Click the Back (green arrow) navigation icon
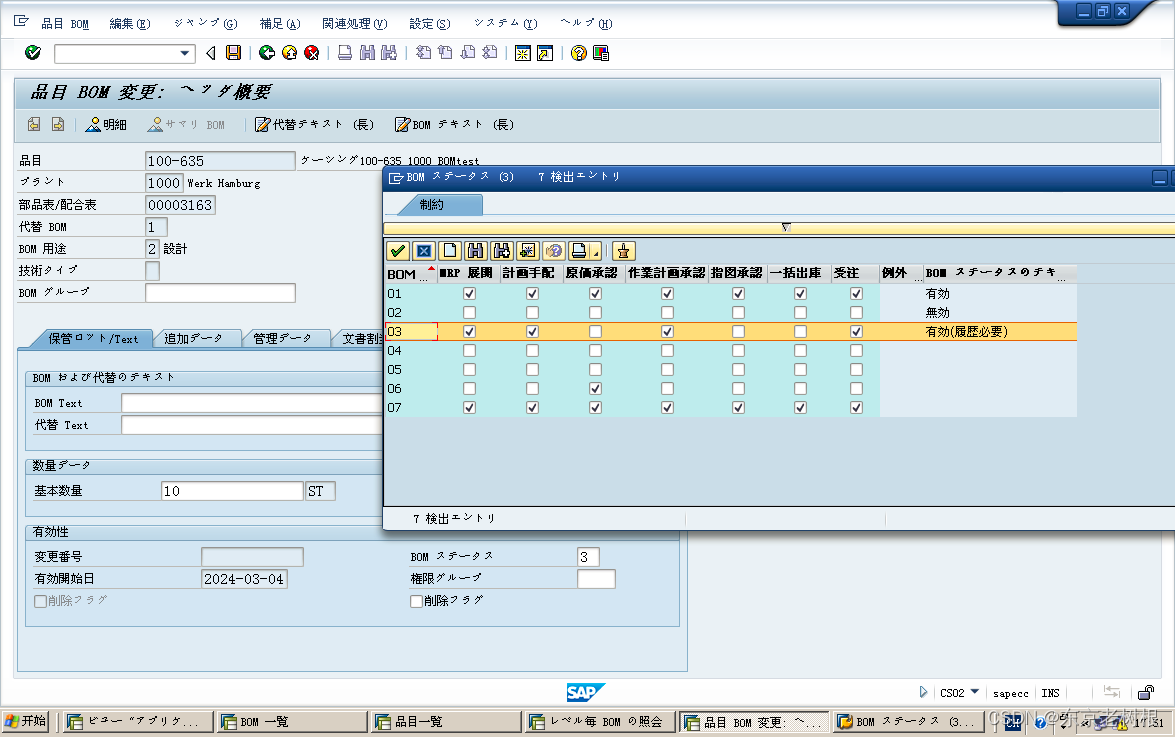Screen dimensions: 1175x737 point(267,53)
